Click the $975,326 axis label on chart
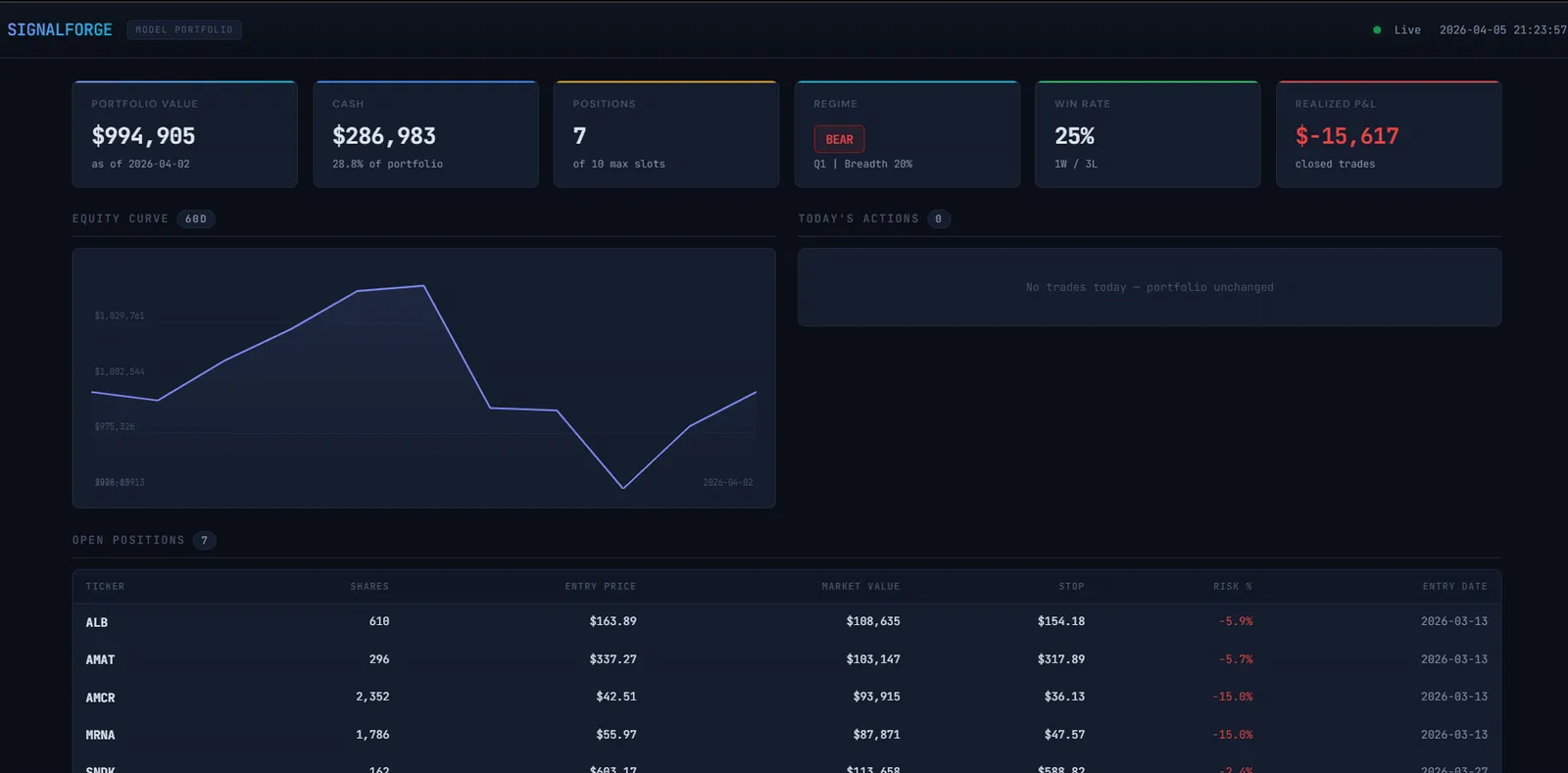The image size is (1568, 773). click(x=115, y=426)
